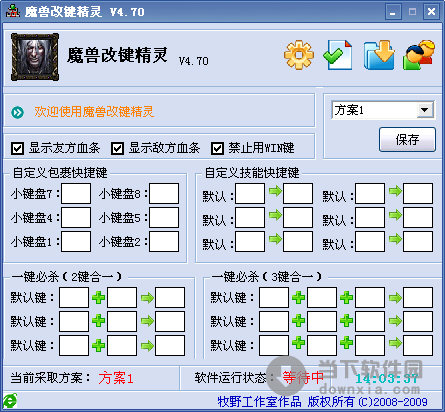Open settings via the orange gear icon
The width and height of the screenshot is (445, 412).
pyautogui.click(x=299, y=55)
